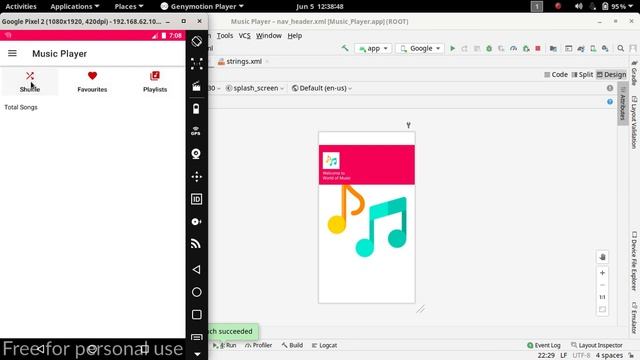Click the AVD Manager phone icon in toolbar
640x360 pixels.
pos(593,48)
